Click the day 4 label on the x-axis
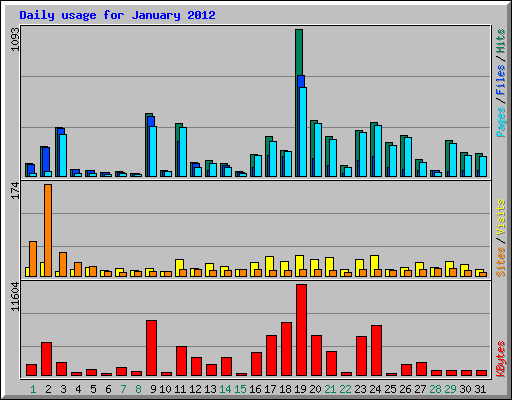This screenshot has width=512, height=400. click(x=78, y=389)
